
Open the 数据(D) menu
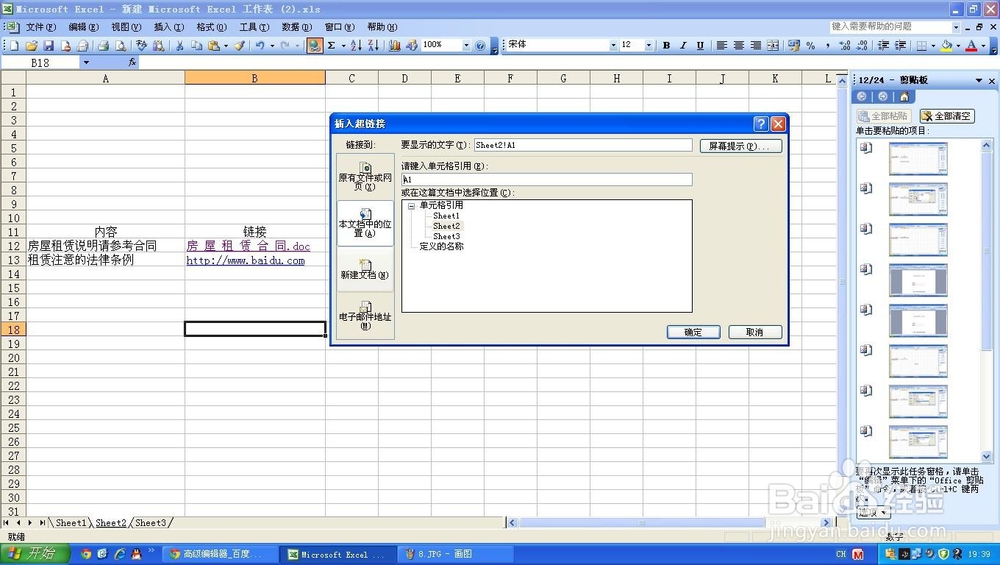(297, 27)
